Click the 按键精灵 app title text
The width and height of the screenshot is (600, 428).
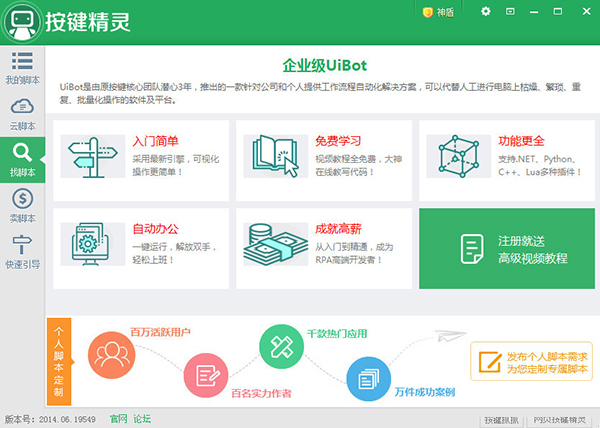(x=88, y=22)
